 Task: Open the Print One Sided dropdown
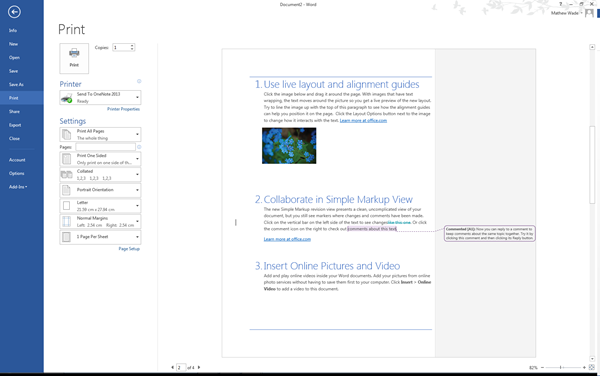point(100,159)
